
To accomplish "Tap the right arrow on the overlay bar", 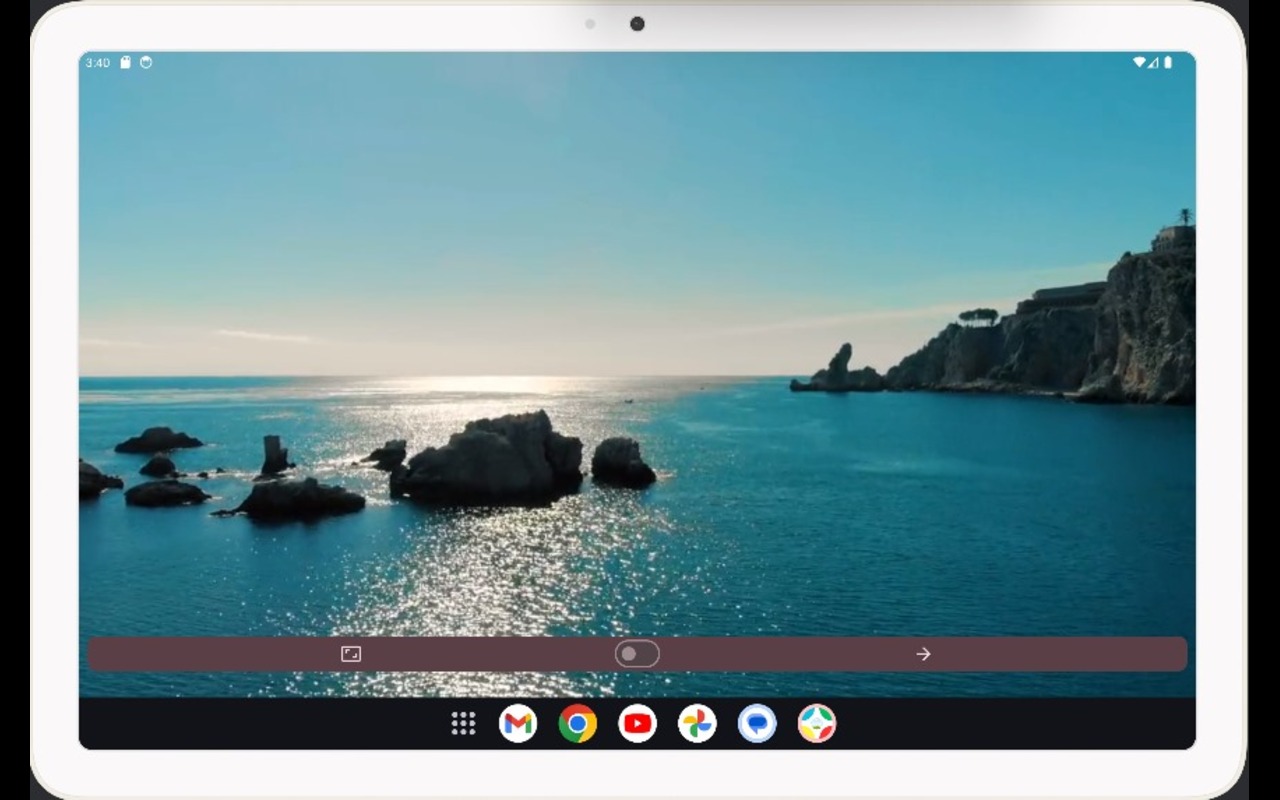I will [x=923, y=654].
